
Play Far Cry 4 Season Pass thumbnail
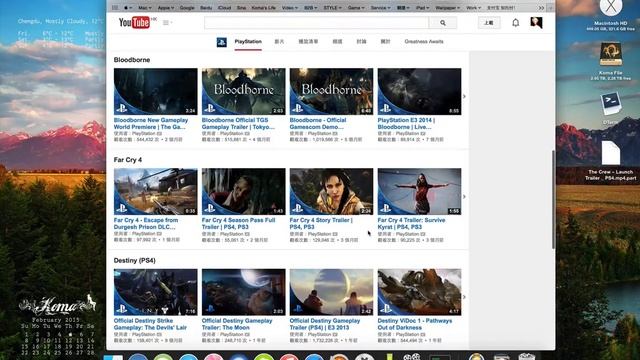coord(244,191)
